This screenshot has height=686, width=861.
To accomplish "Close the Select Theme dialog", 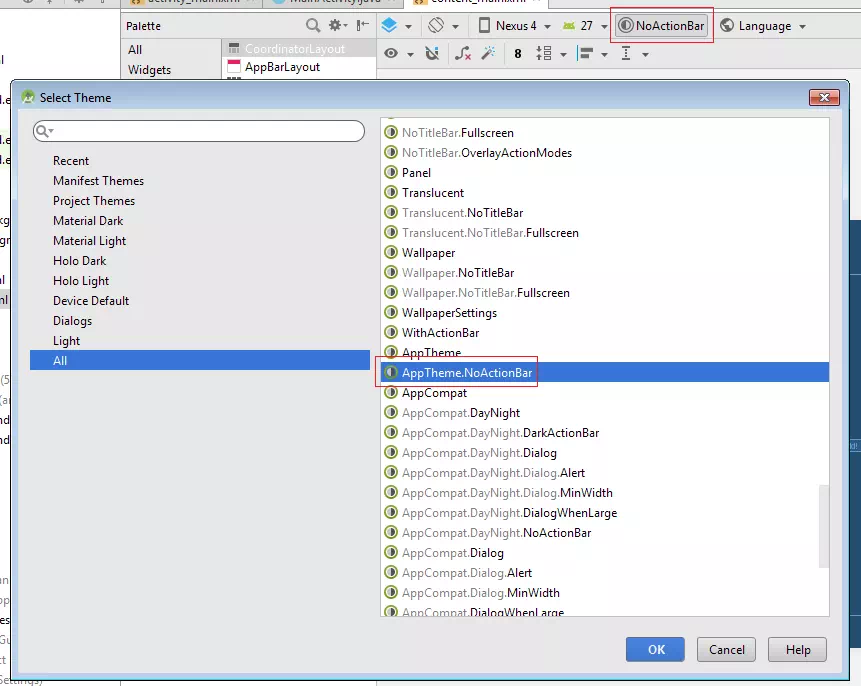I will coord(824,97).
